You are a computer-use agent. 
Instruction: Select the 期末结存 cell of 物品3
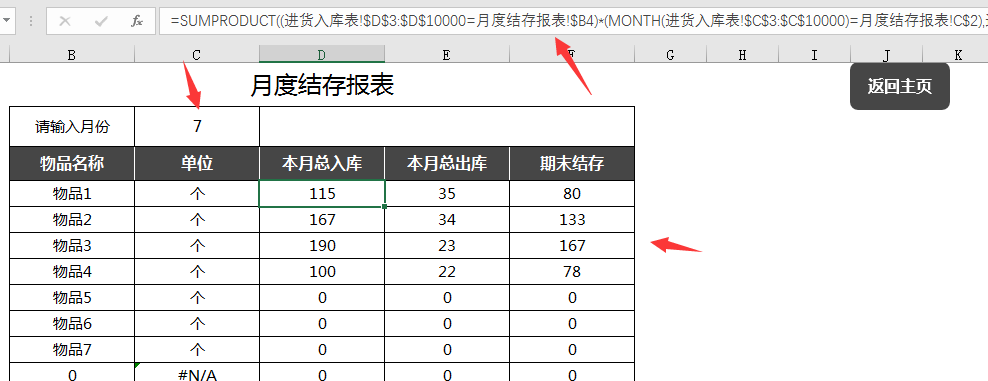(x=572, y=245)
